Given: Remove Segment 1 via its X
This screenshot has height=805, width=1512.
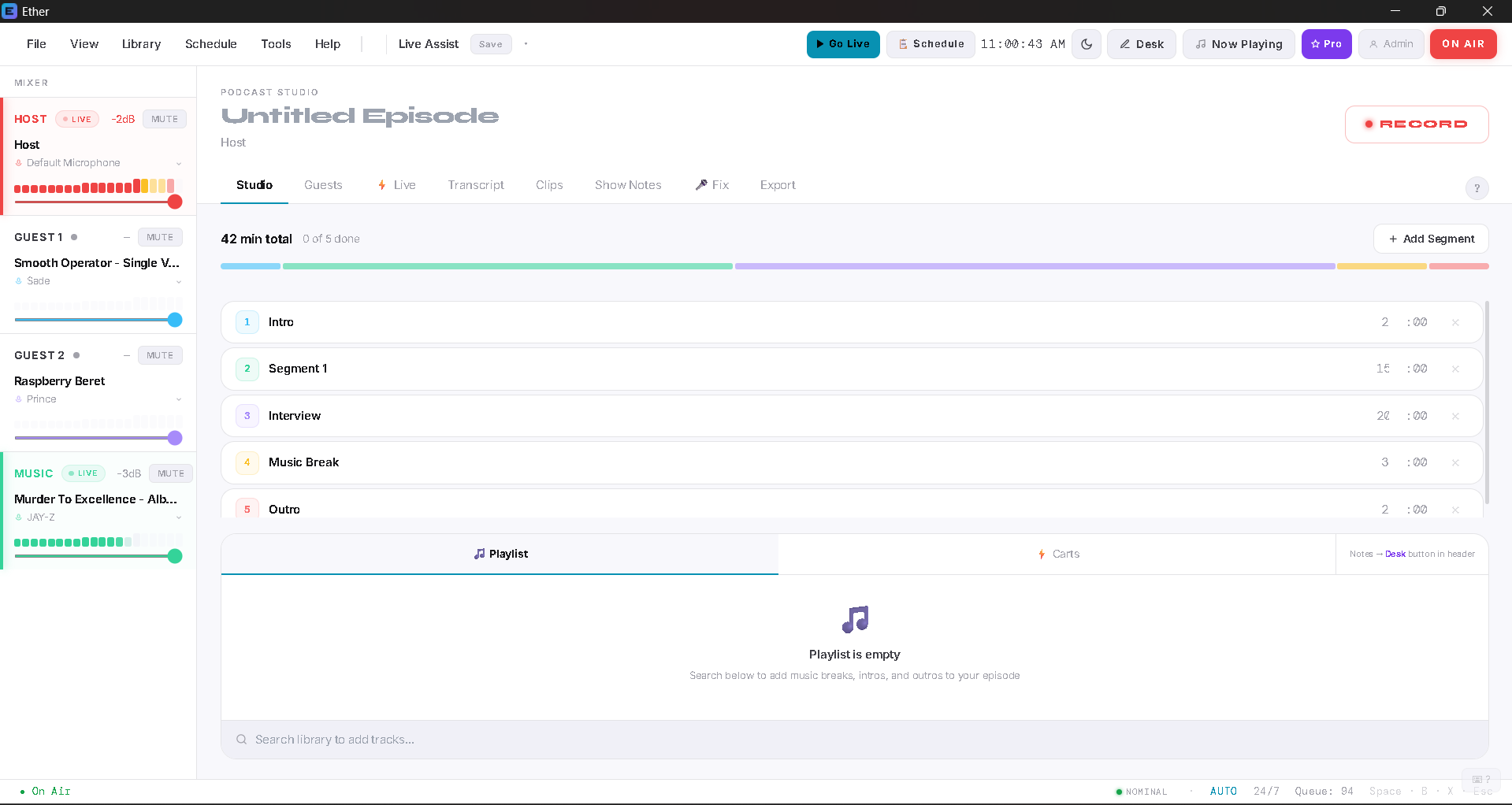Looking at the screenshot, I should click(1455, 369).
